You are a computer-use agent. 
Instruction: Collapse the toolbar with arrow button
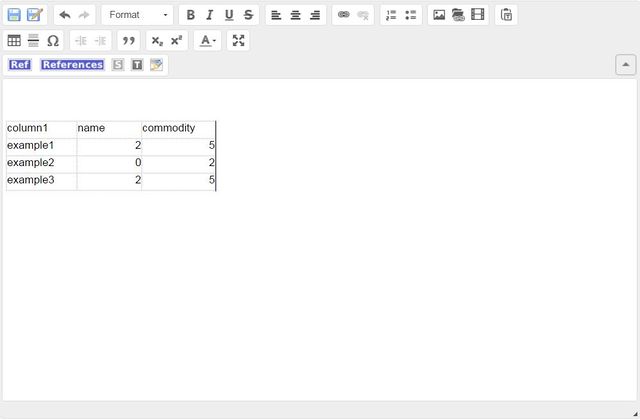coord(625,65)
